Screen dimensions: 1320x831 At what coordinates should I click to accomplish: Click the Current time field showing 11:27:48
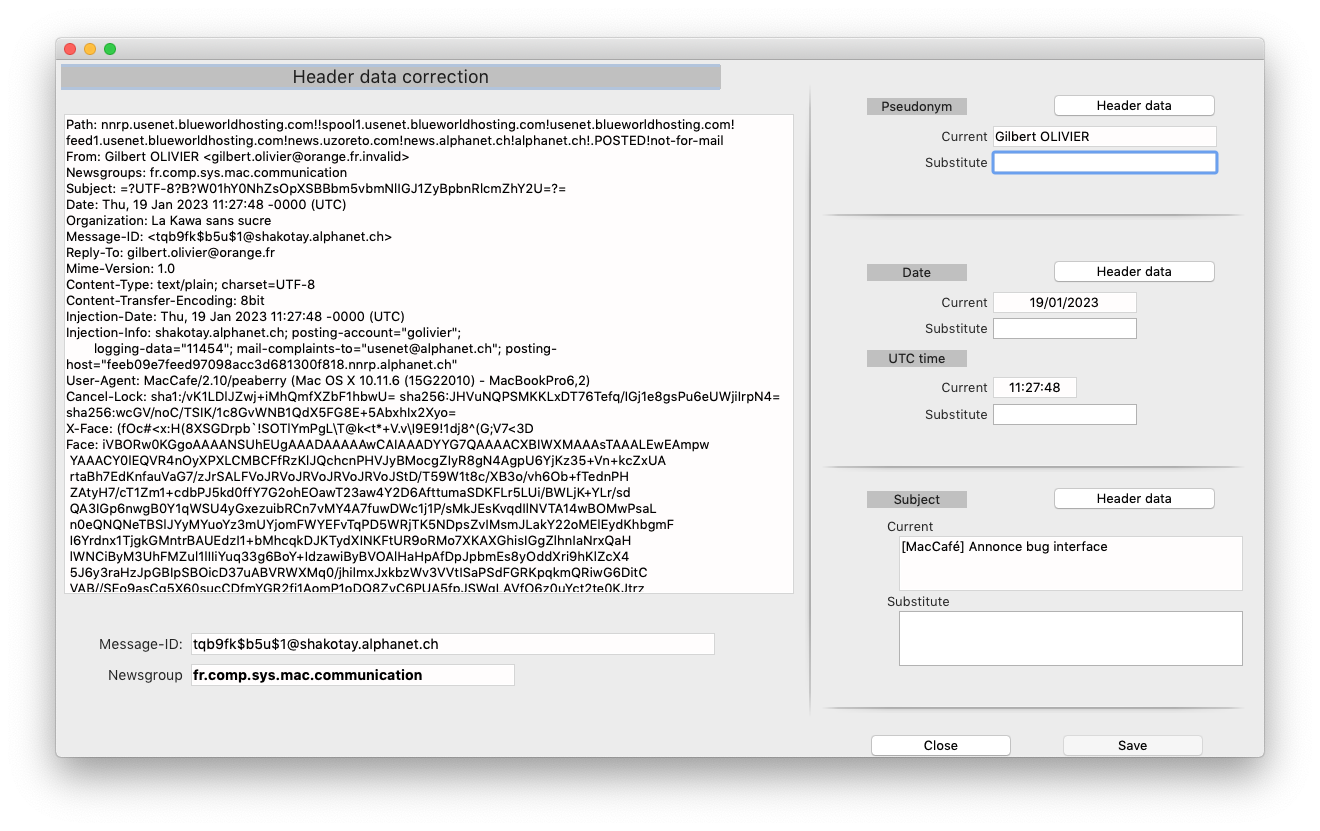point(1034,387)
